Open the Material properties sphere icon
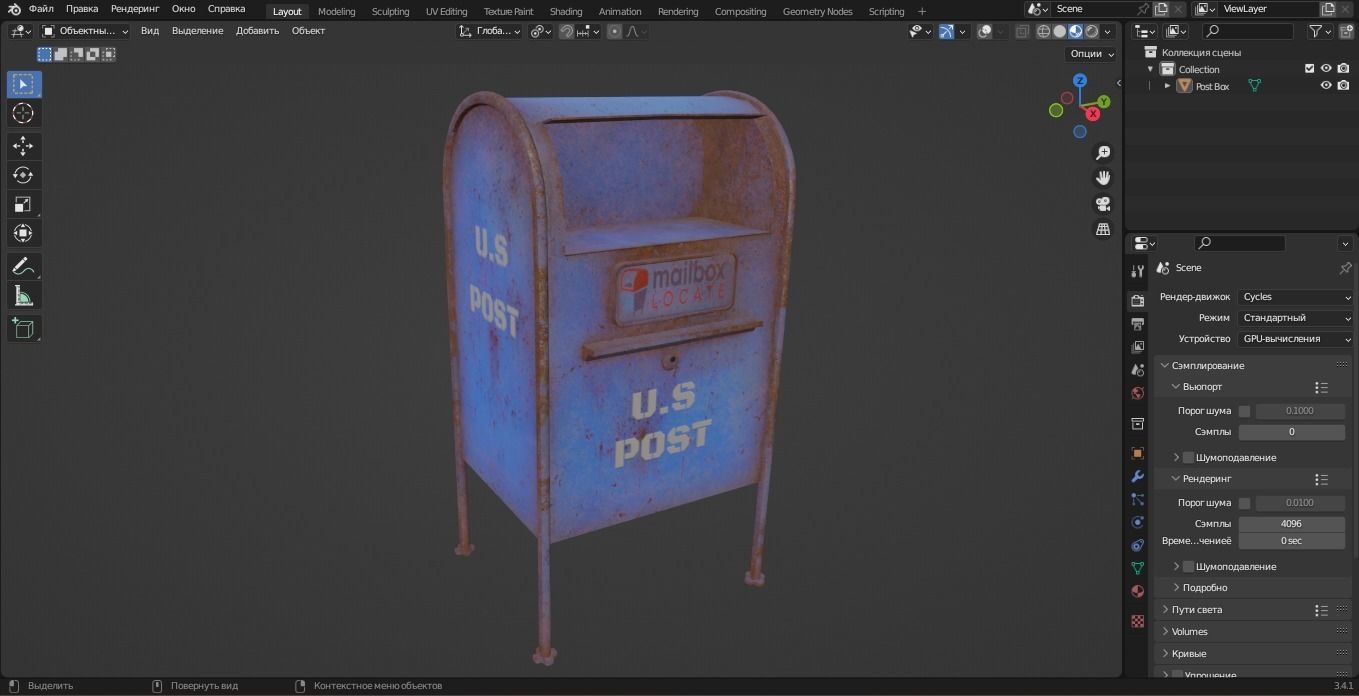Image resolution: width=1359 pixels, height=696 pixels. point(1137,591)
